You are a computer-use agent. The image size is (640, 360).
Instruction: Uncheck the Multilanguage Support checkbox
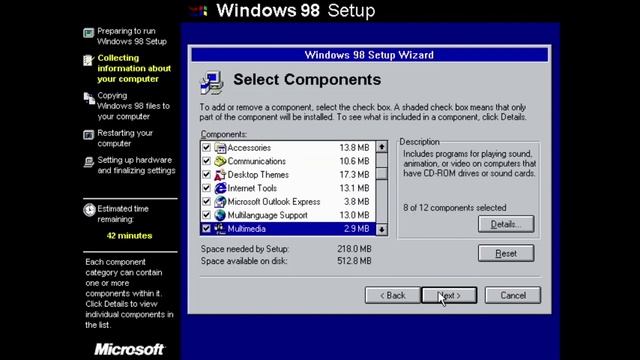tap(207, 215)
